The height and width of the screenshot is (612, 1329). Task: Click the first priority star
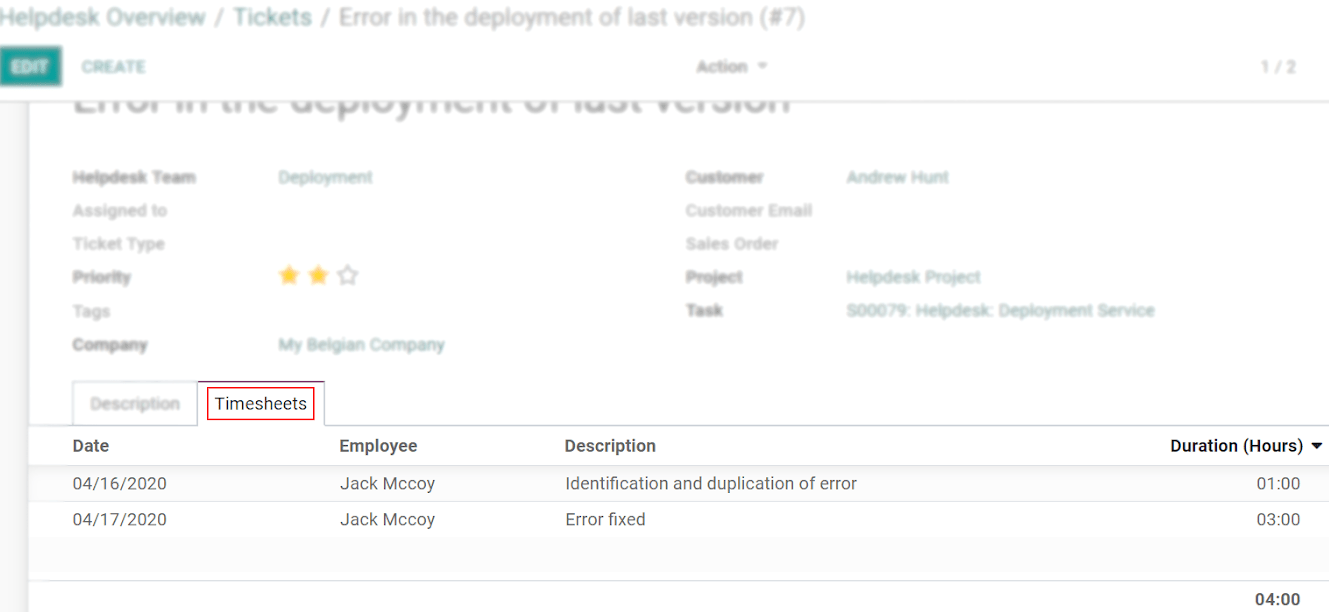point(289,275)
